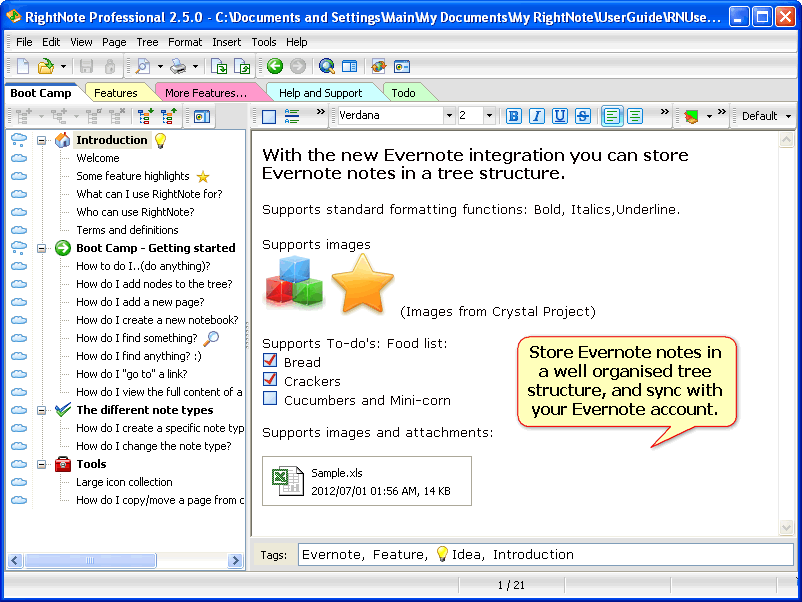This screenshot has width=802, height=602.
Task: Click into the Tags input field
Action: (545, 555)
